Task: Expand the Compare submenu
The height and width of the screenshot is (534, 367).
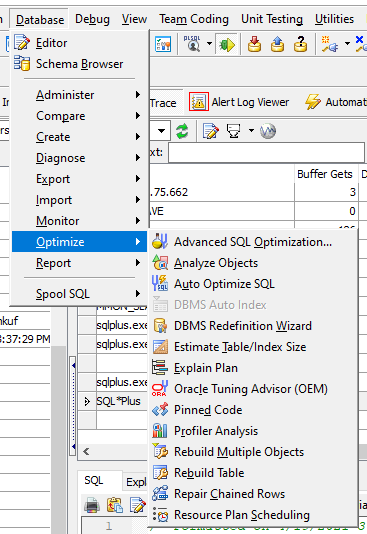Action: (79, 116)
